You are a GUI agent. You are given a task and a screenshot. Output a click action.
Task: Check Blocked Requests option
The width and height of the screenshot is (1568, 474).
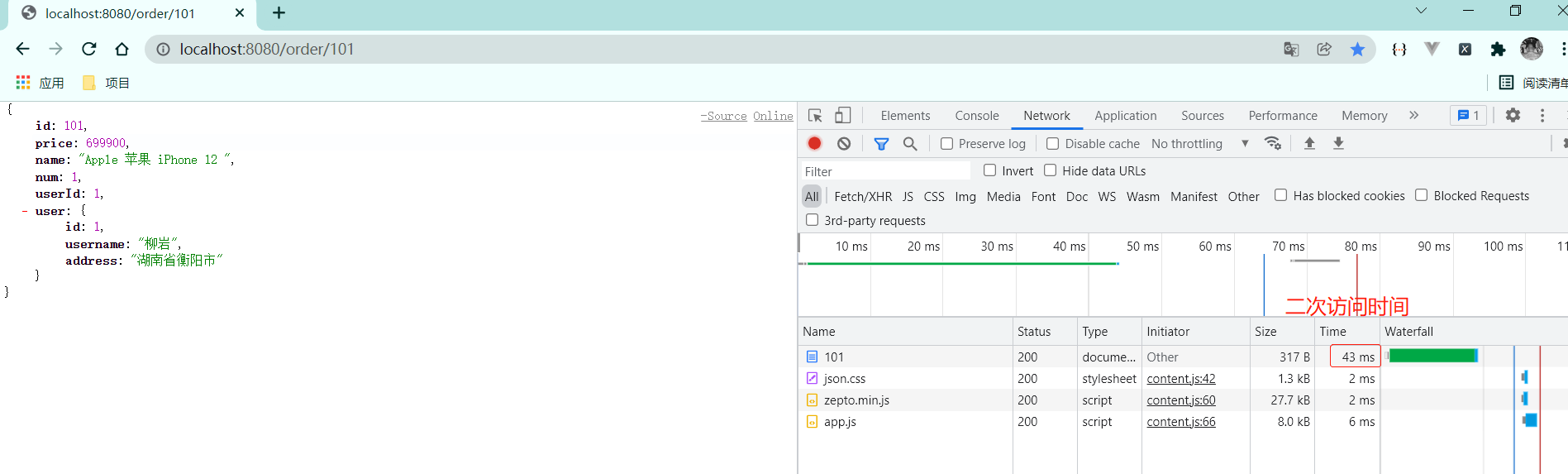(1421, 195)
